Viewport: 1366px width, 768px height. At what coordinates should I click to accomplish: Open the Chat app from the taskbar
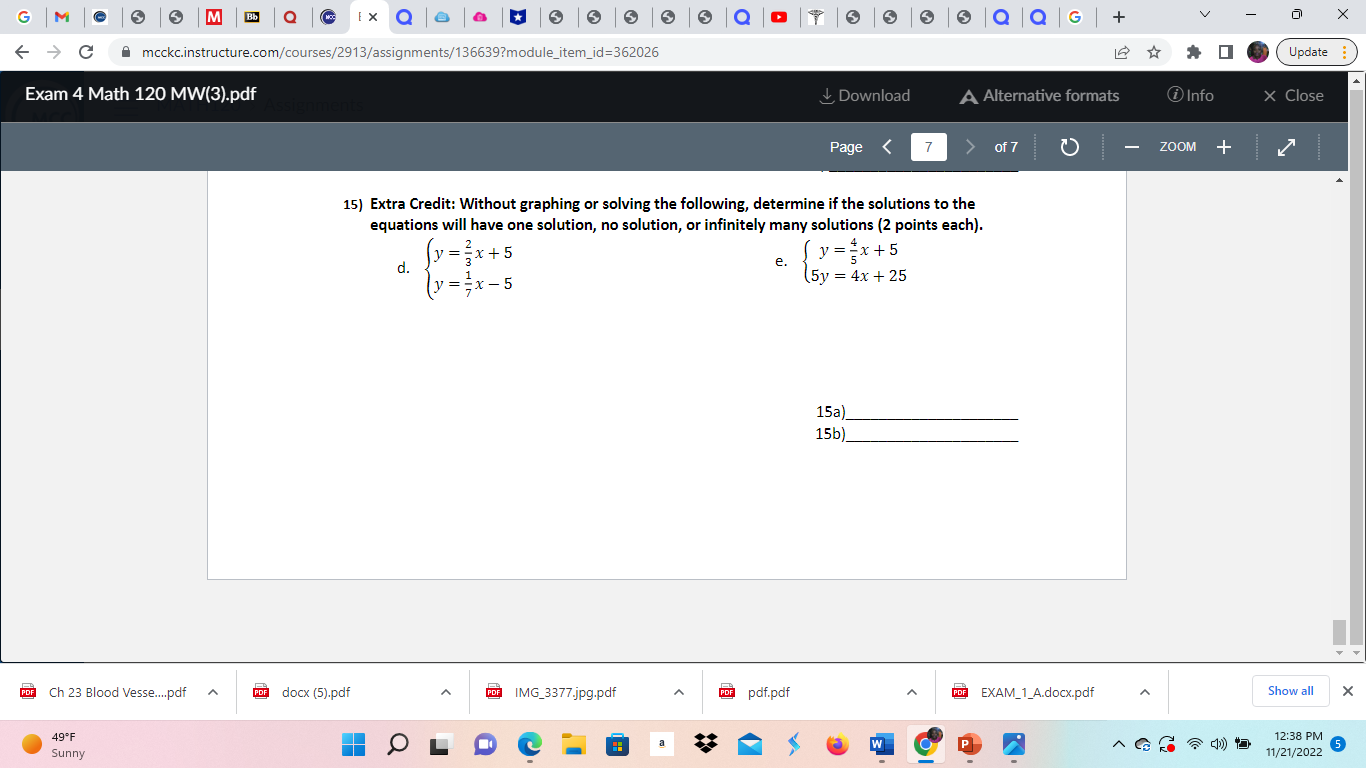[485, 745]
